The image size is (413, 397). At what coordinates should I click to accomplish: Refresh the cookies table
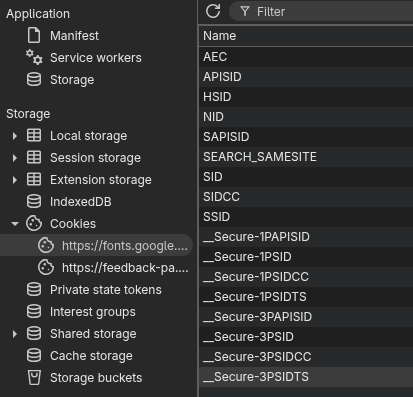tap(213, 11)
